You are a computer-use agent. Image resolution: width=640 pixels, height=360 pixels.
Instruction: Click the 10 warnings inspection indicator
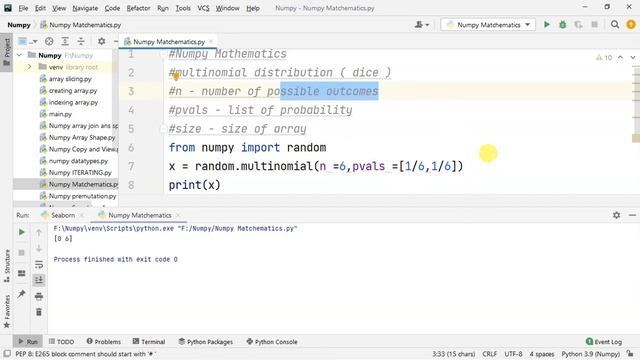point(604,58)
